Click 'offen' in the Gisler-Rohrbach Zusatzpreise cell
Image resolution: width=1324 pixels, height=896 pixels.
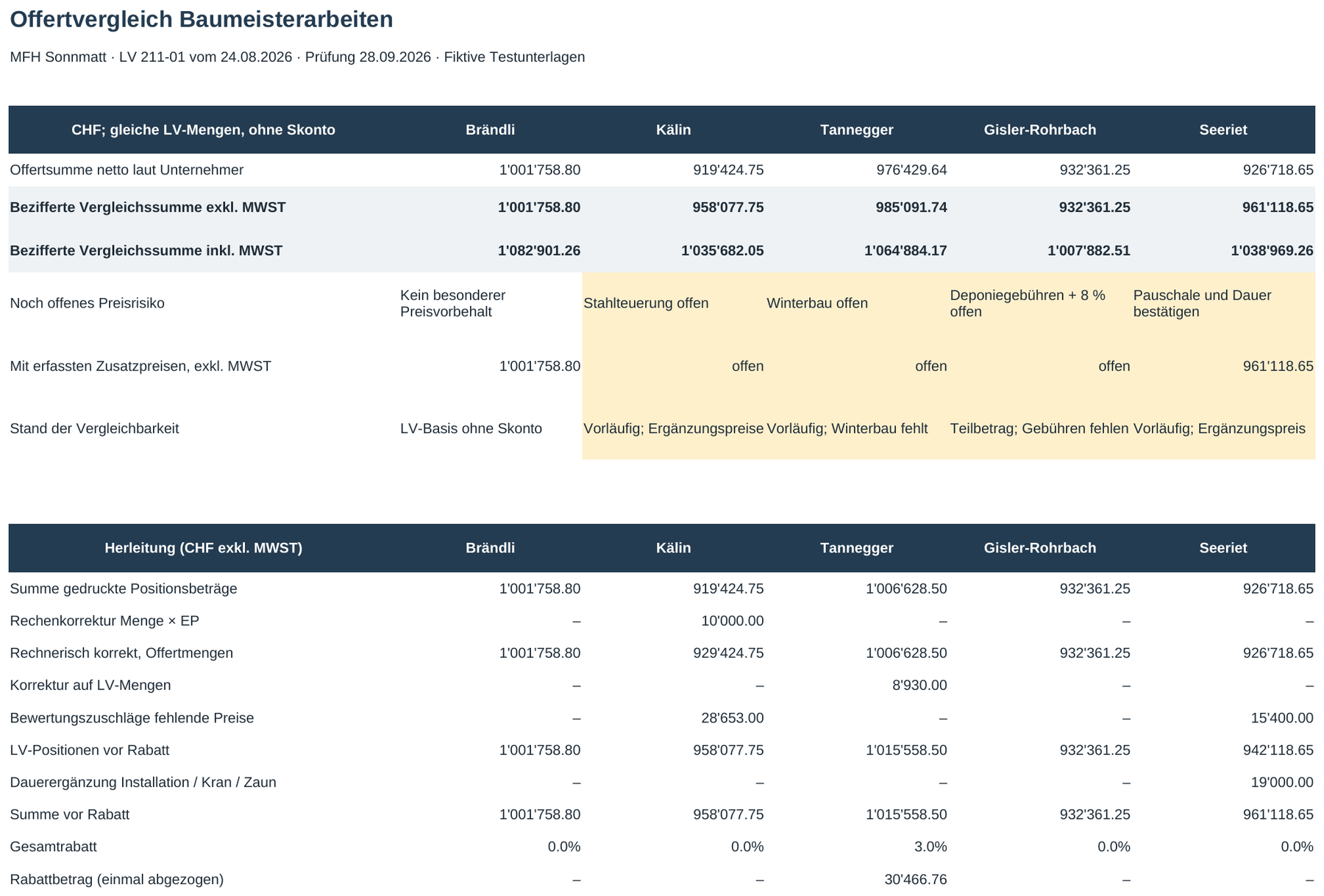[x=1114, y=366]
